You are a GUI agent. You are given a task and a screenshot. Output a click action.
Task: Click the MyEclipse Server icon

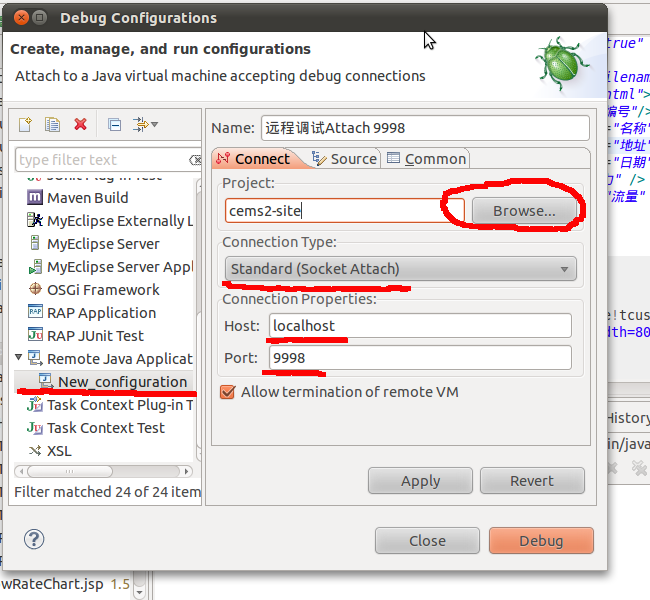pyautogui.click(x=35, y=243)
